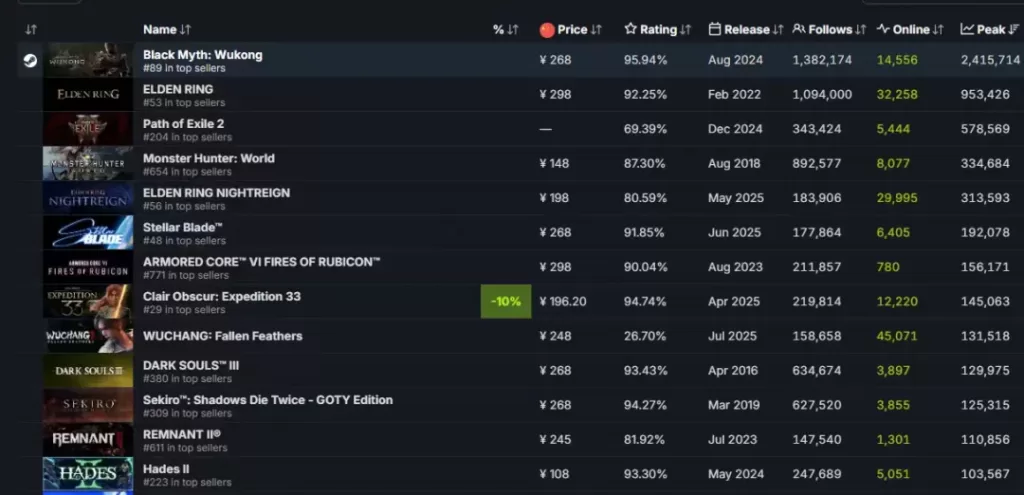
Task: Select the ¥ 245 price cell
Action: click(x=555, y=439)
